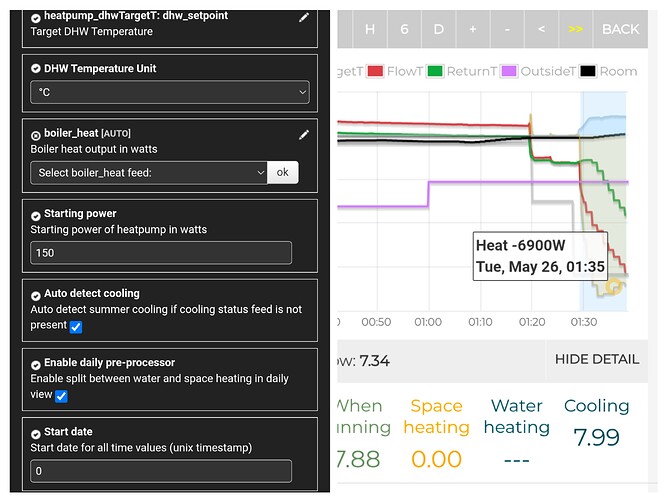
Task: Click the status icon next to boiler_heat
Action: click(36, 135)
